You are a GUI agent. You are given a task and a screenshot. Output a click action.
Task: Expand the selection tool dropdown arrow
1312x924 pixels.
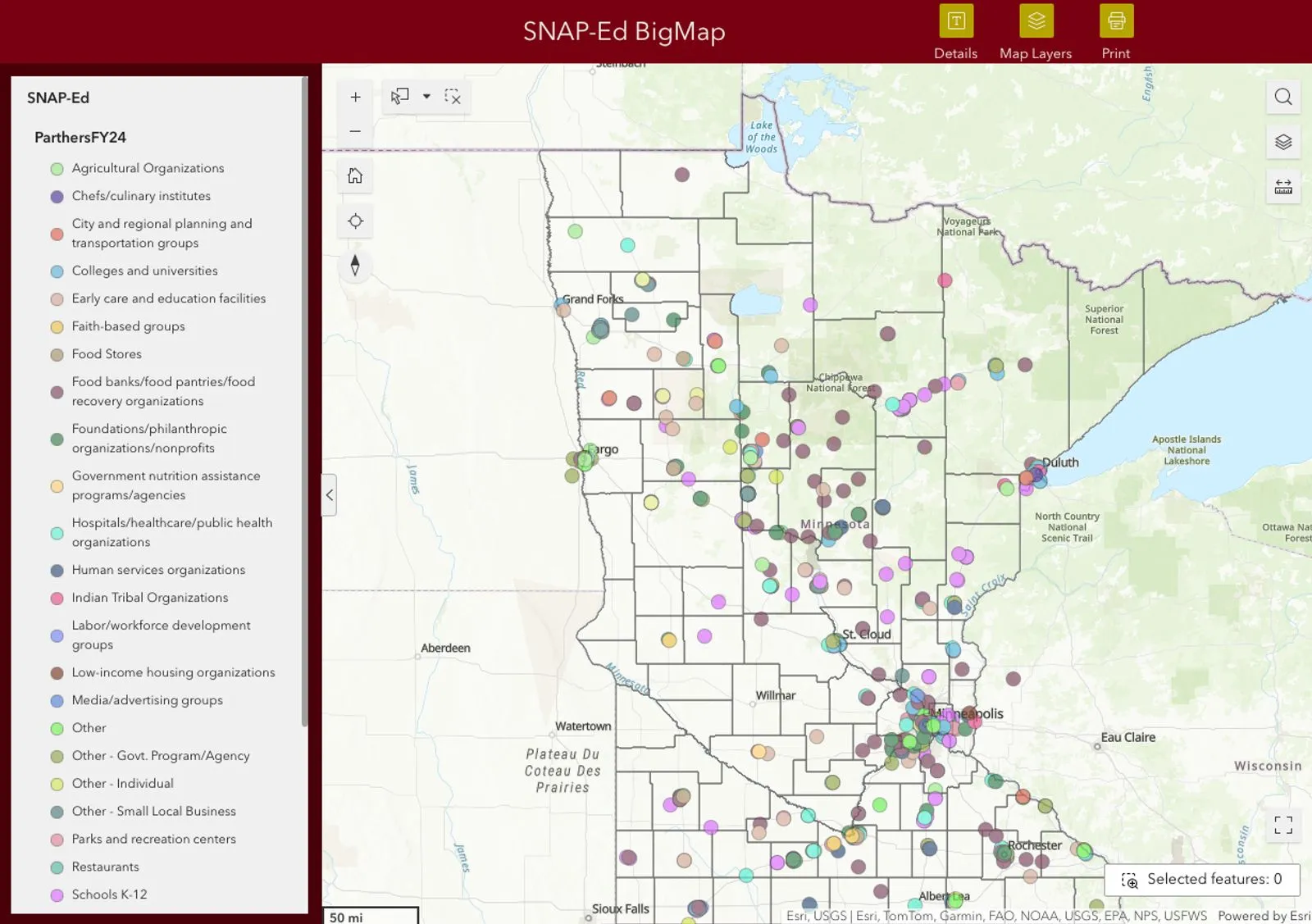[x=426, y=96]
